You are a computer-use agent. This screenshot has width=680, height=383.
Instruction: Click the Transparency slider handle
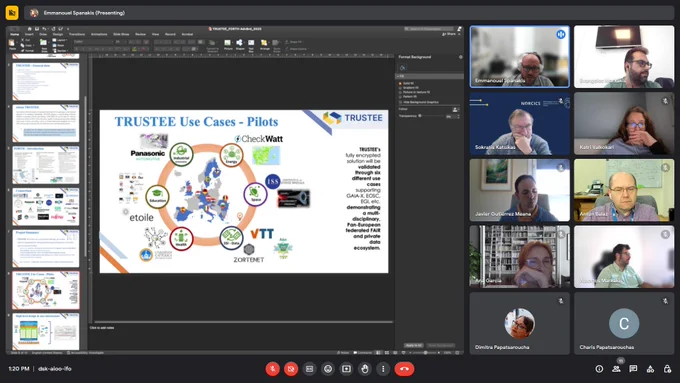pyautogui.click(x=420, y=116)
